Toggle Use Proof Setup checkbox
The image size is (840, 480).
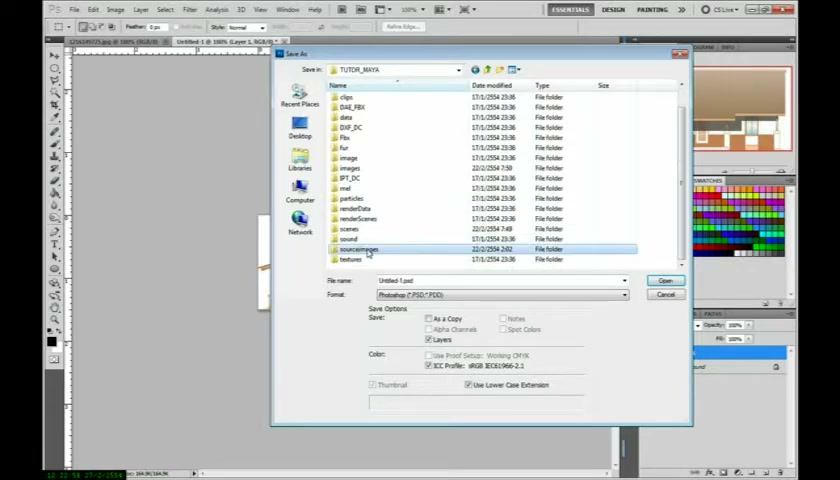coord(429,356)
